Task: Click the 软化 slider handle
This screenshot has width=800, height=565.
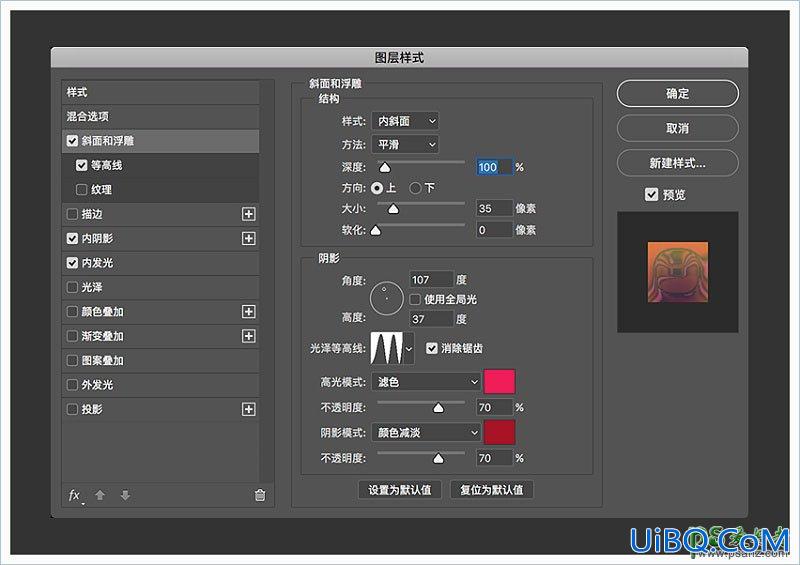Action: pyautogui.click(x=376, y=230)
